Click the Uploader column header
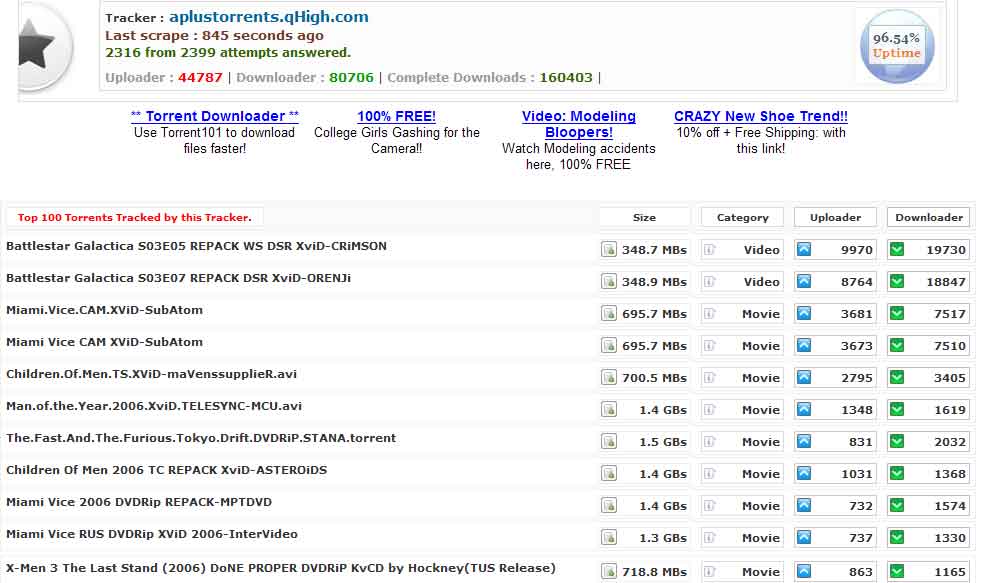984x583 pixels. point(835,217)
